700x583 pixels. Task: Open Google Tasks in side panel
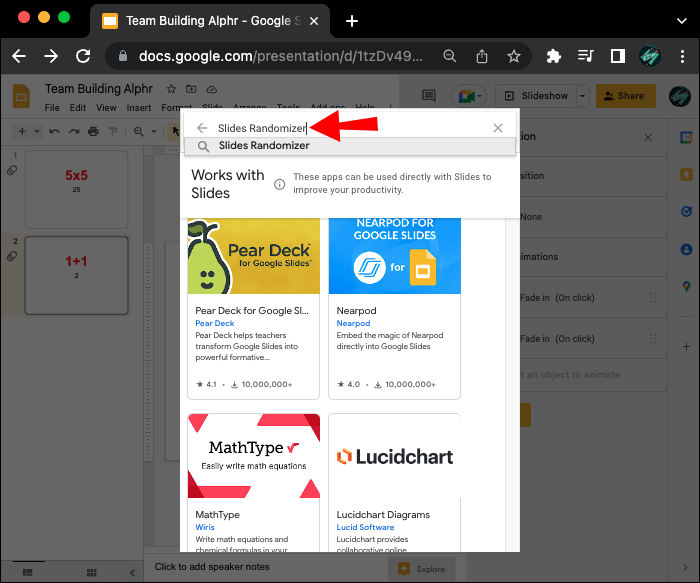pyautogui.click(x=686, y=212)
